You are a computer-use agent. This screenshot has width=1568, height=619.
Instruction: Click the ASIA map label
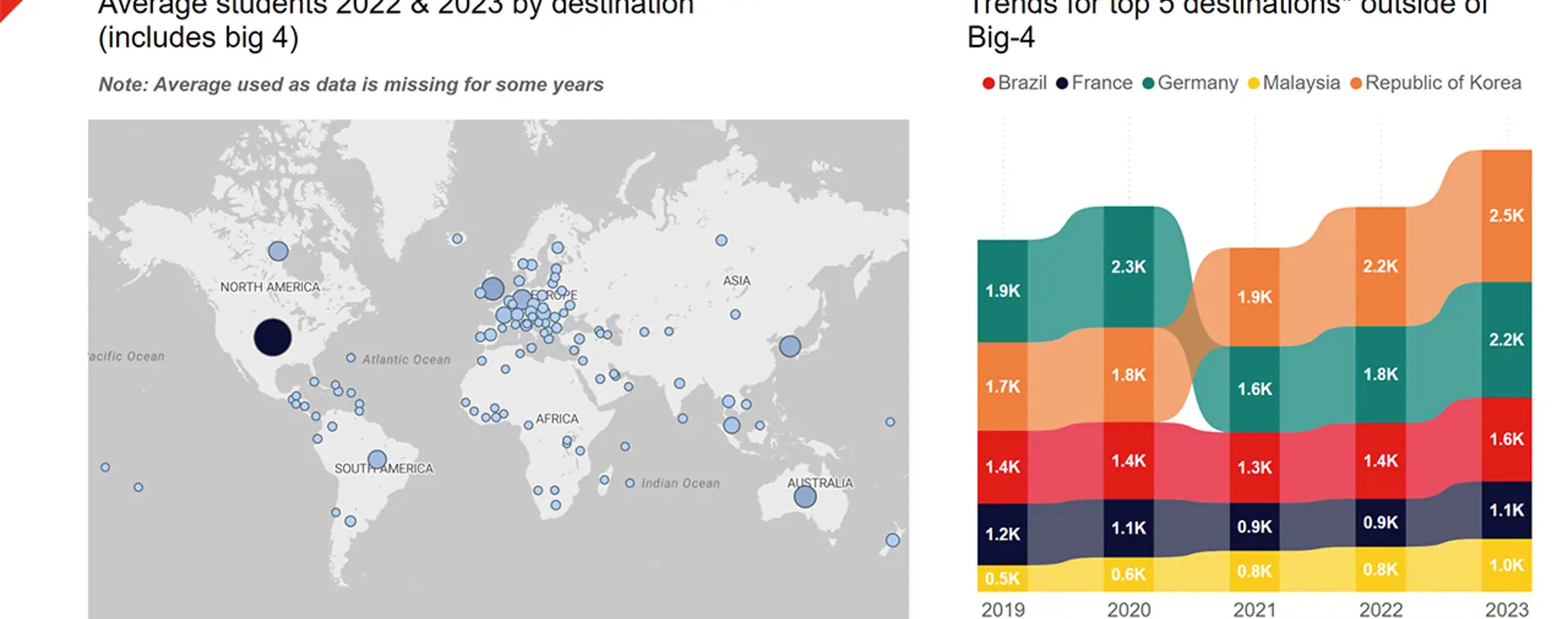(x=737, y=281)
